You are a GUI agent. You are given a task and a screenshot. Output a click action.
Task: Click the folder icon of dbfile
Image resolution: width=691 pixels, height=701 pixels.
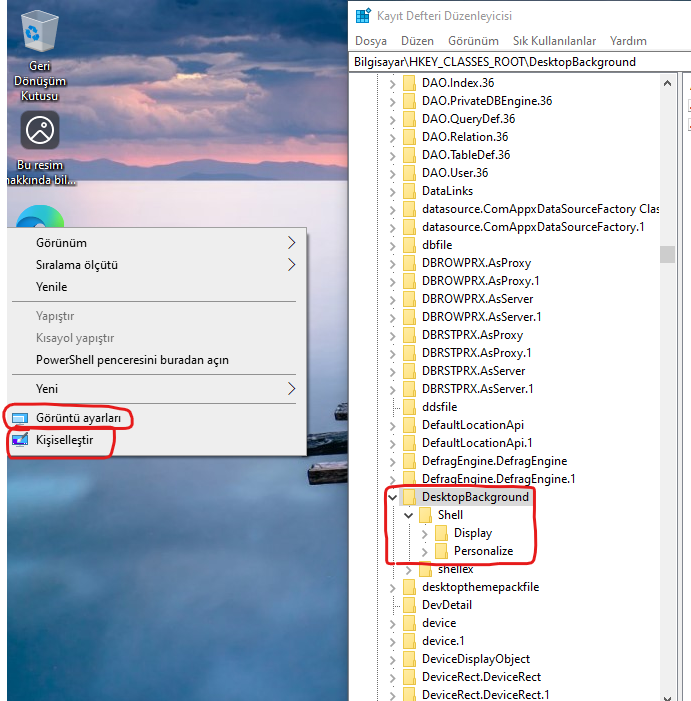pos(409,245)
